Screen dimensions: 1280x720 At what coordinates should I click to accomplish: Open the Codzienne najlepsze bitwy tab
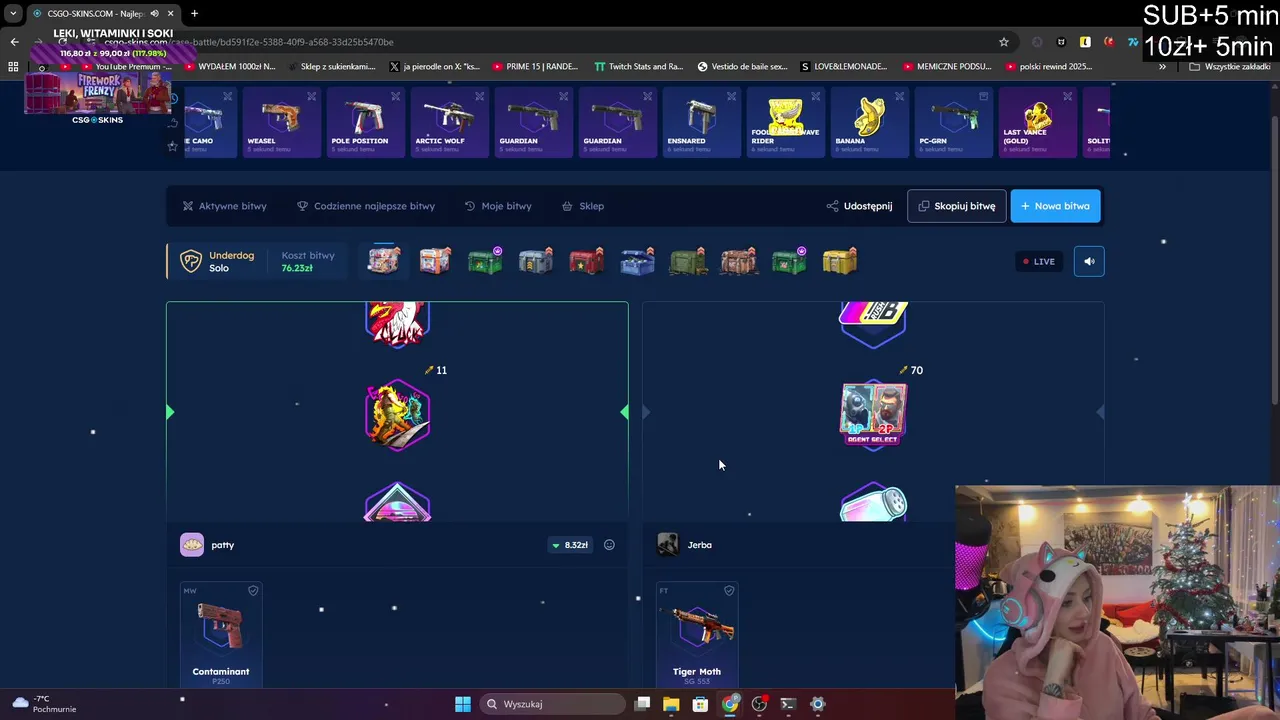pos(365,206)
